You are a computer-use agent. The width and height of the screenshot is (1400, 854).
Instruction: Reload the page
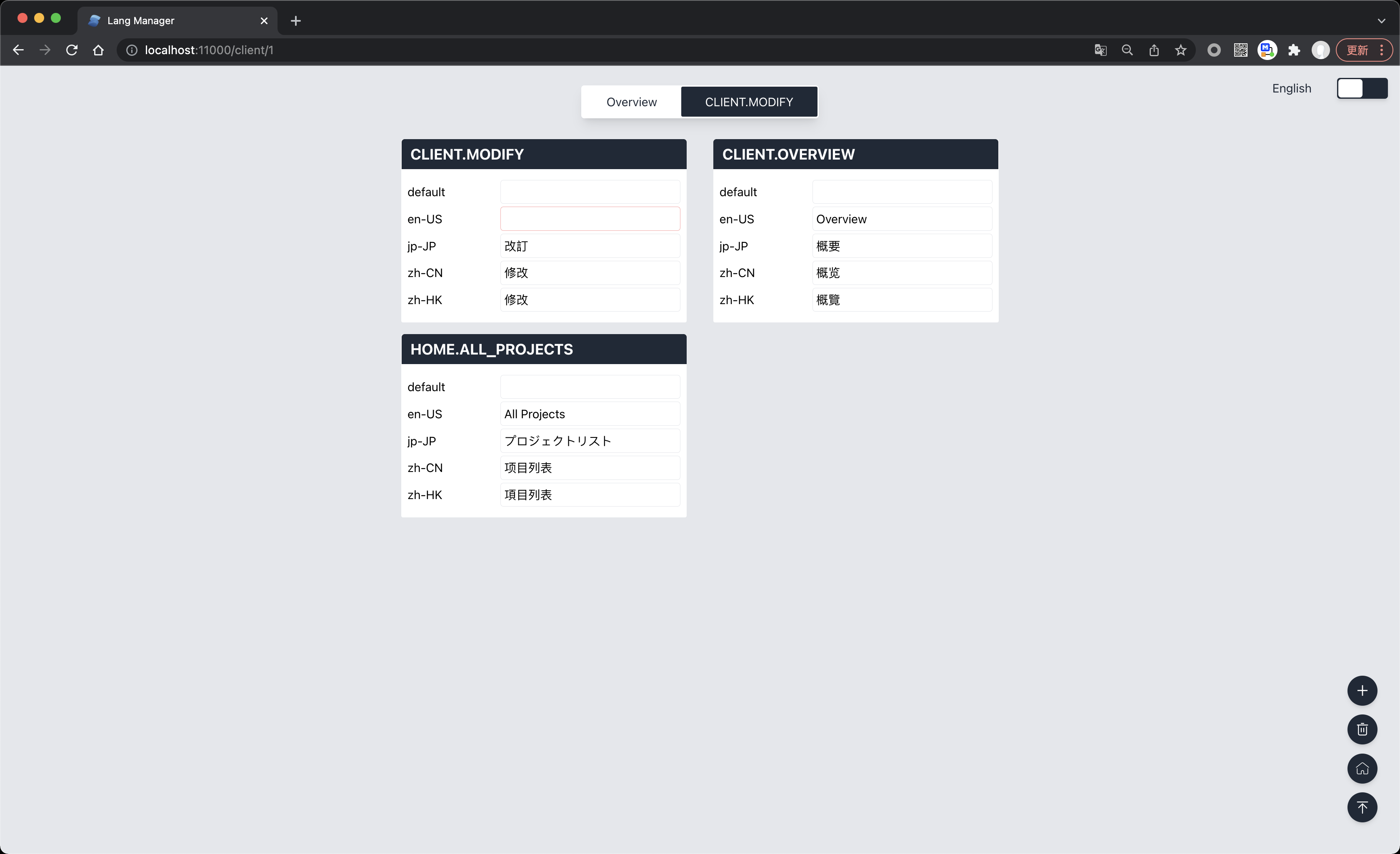(x=72, y=50)
